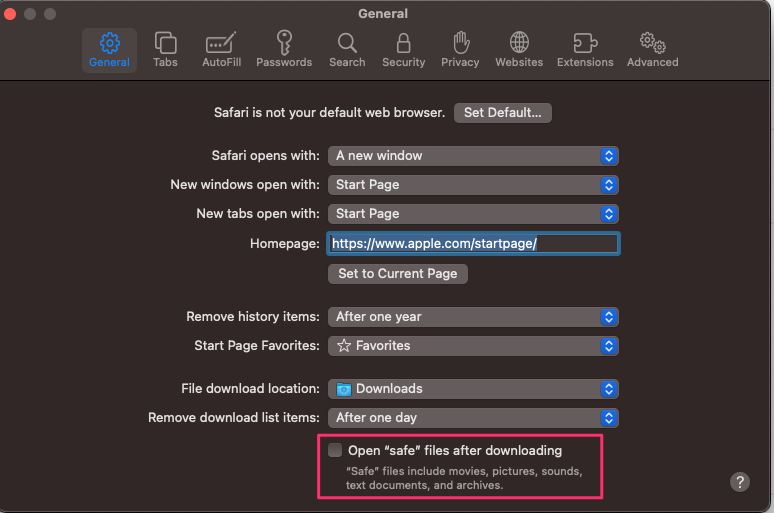Open Advanced gears icon
Viewport: 774px width, 513px height.
(x=652, y=44)
